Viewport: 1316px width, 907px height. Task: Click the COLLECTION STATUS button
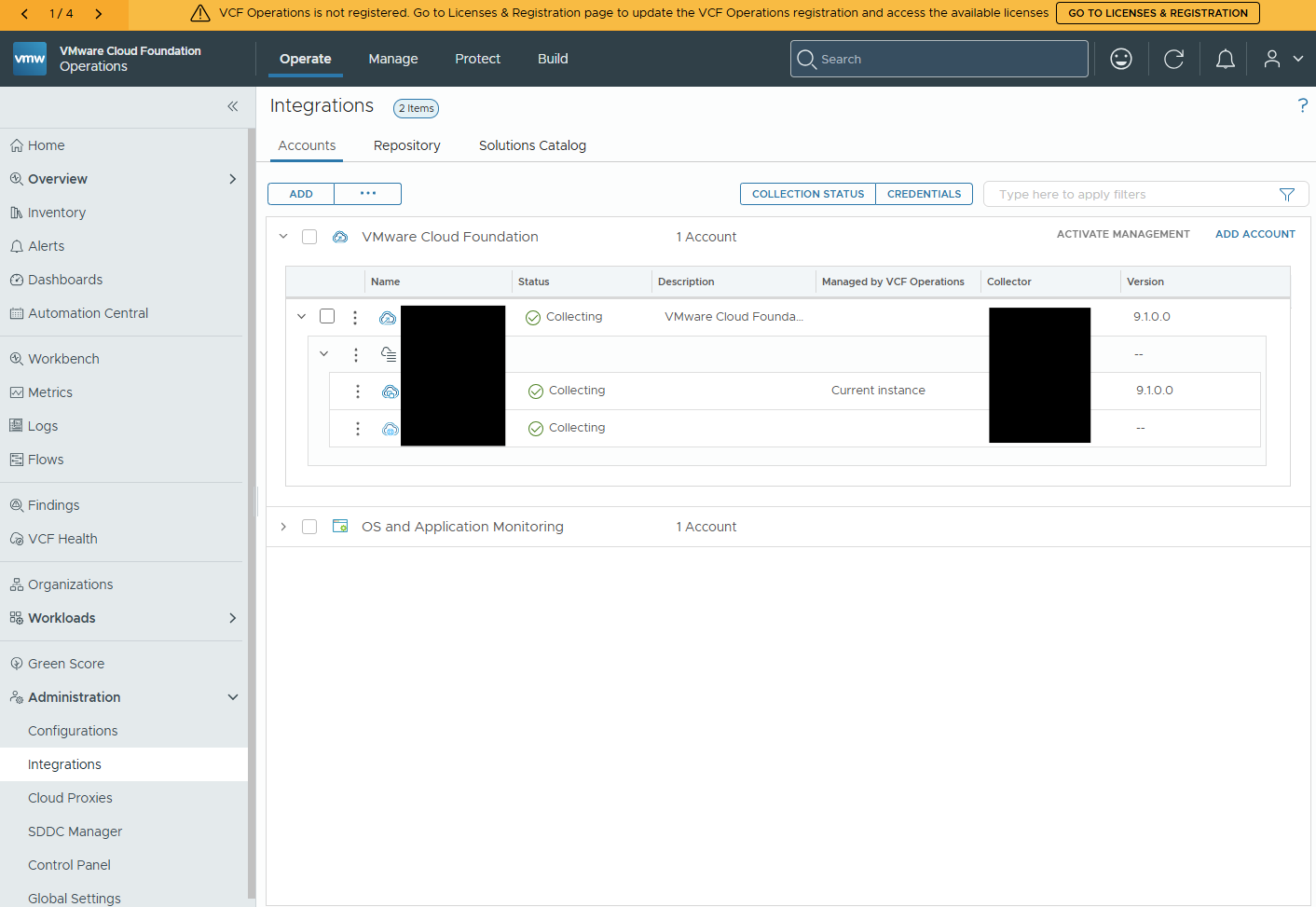tap(808, 194)
